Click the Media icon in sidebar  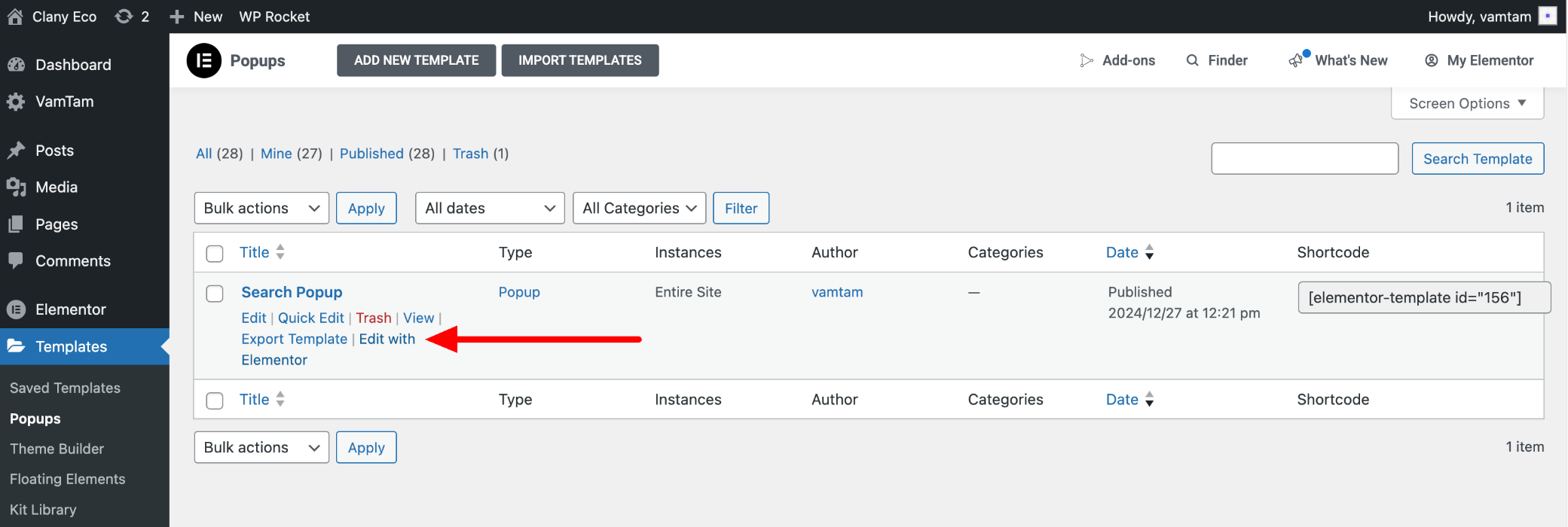[x=16, y=187]
